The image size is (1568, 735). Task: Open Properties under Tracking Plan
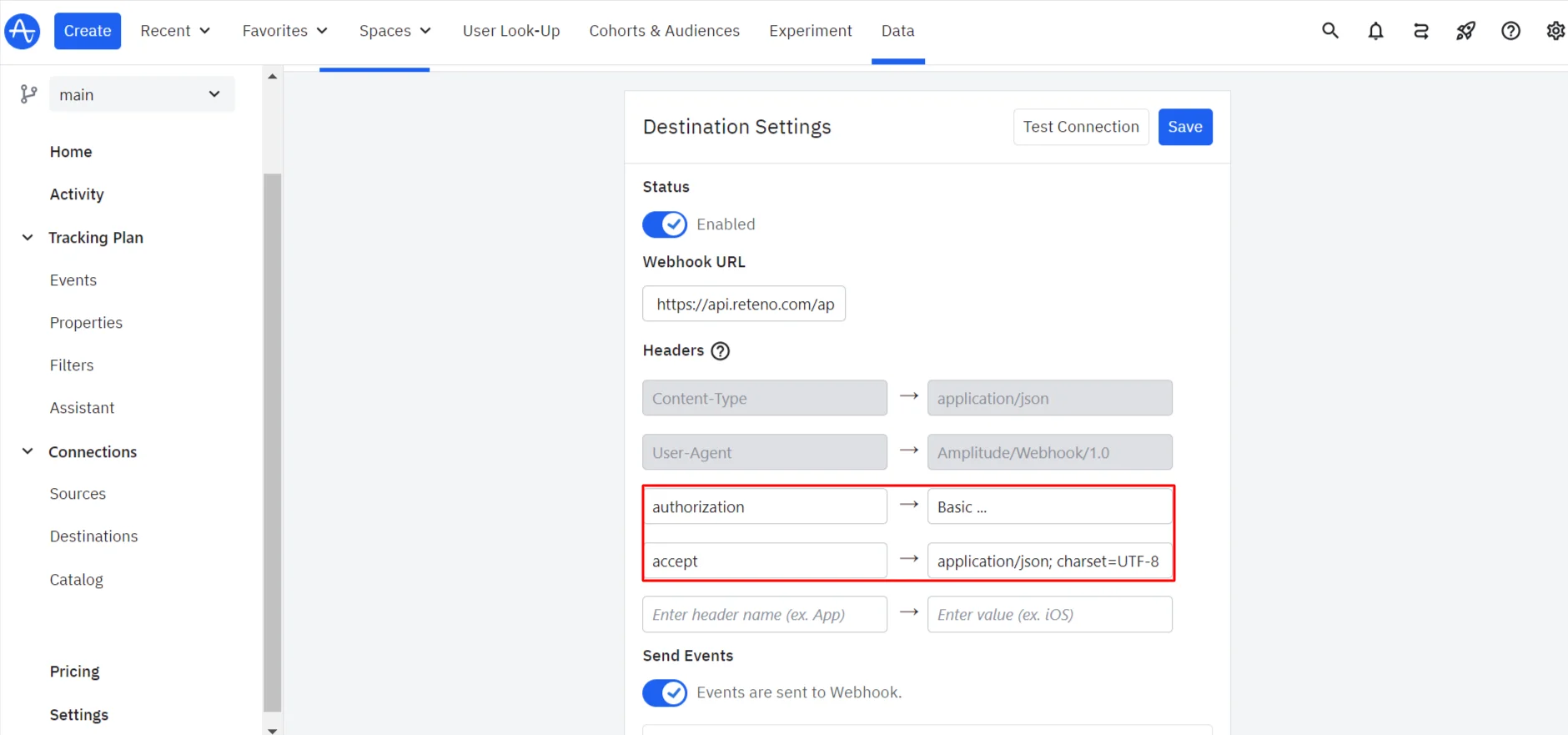point(86,323)
